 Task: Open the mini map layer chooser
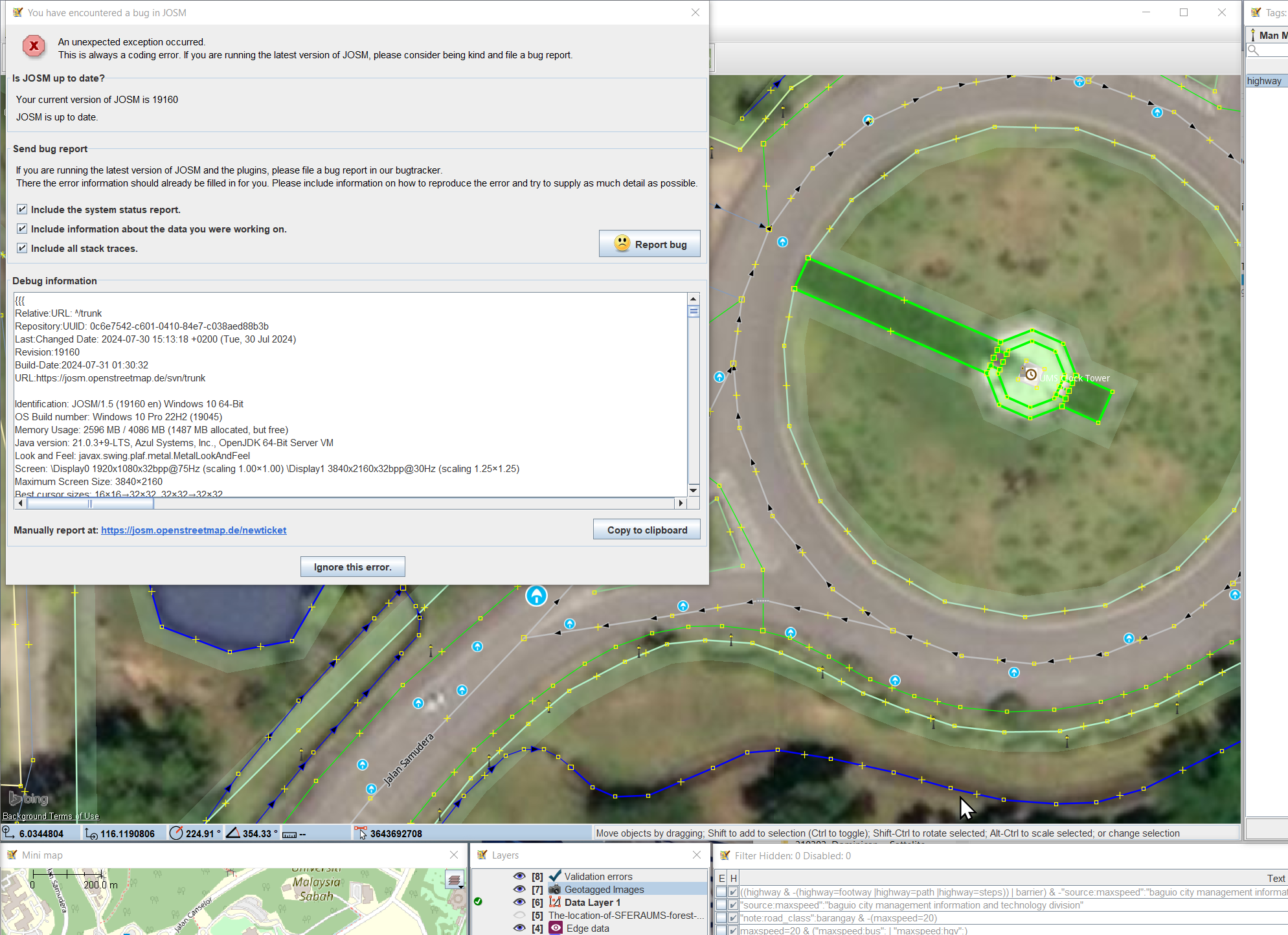455,880
